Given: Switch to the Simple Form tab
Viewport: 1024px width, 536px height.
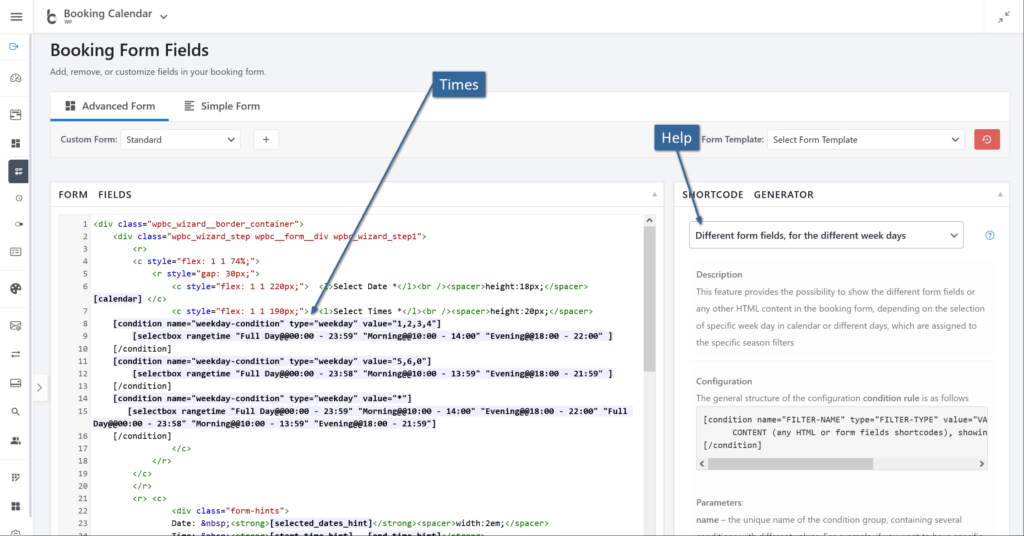Looking at the screenshot, I should coord(222,106).
